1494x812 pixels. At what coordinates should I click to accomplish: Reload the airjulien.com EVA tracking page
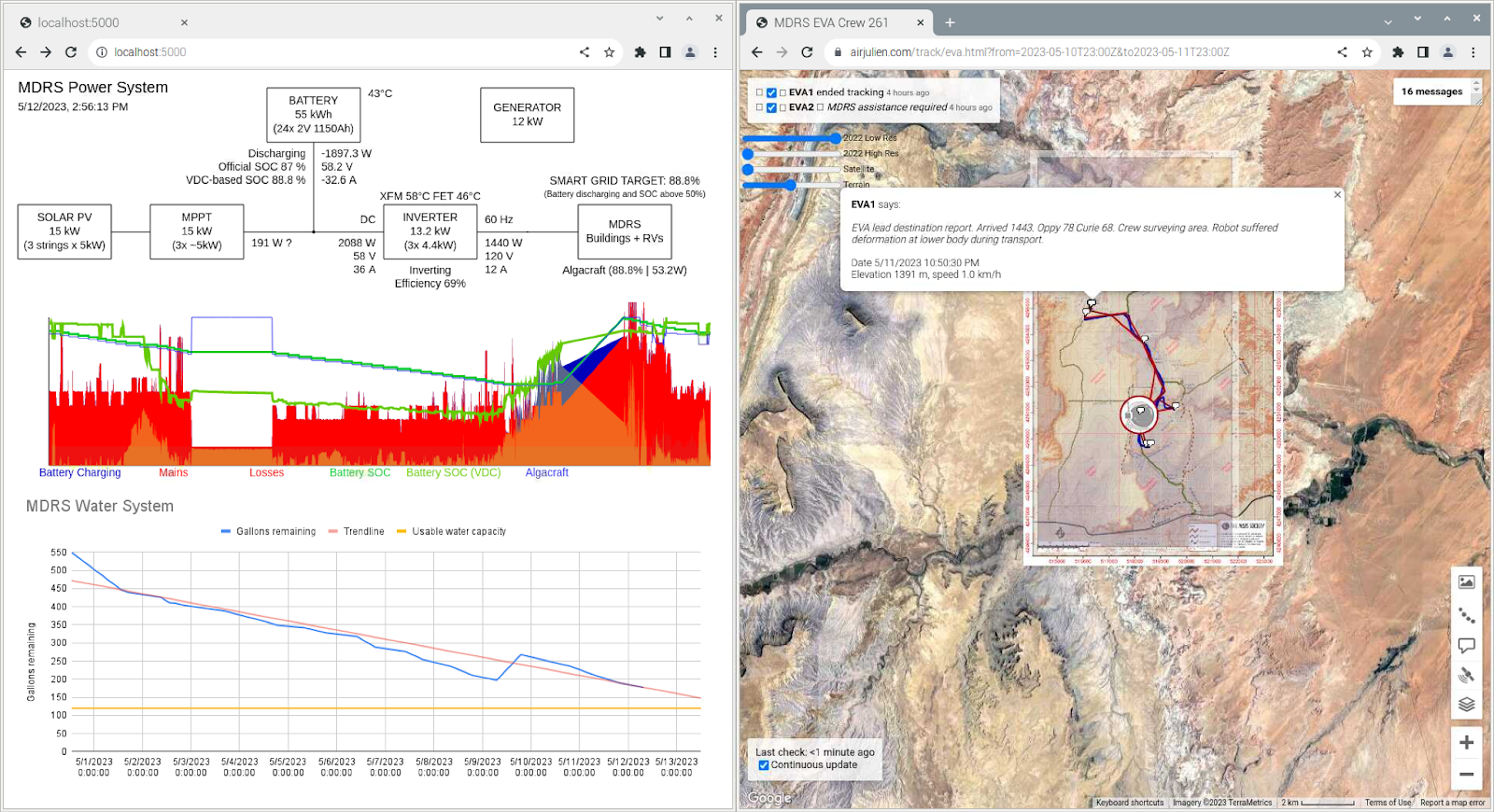(x=807, y=52)
